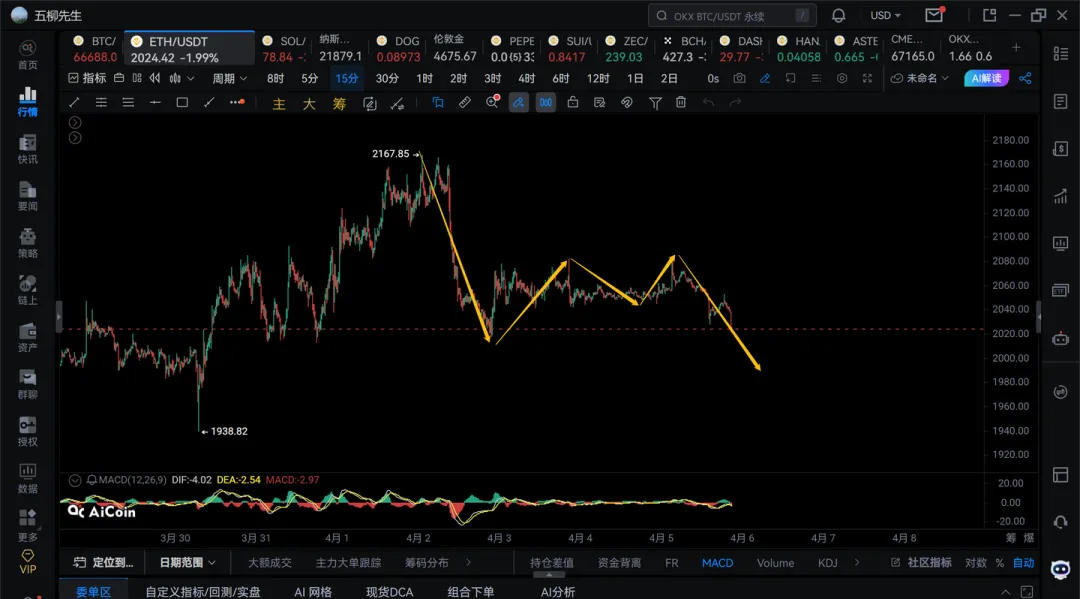
Task: Select the 30分 timeframe
Action: (x=387, y=78)
